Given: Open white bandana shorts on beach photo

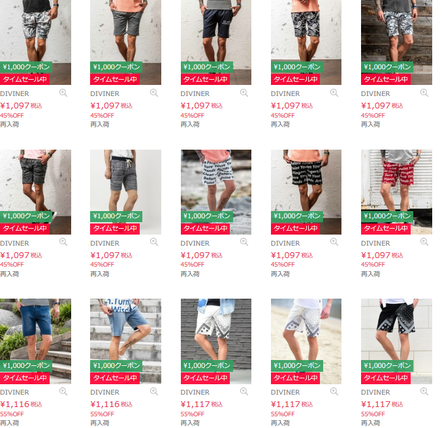Looking at the screenshot, I should pyautogui.click(x=306, y=341).
